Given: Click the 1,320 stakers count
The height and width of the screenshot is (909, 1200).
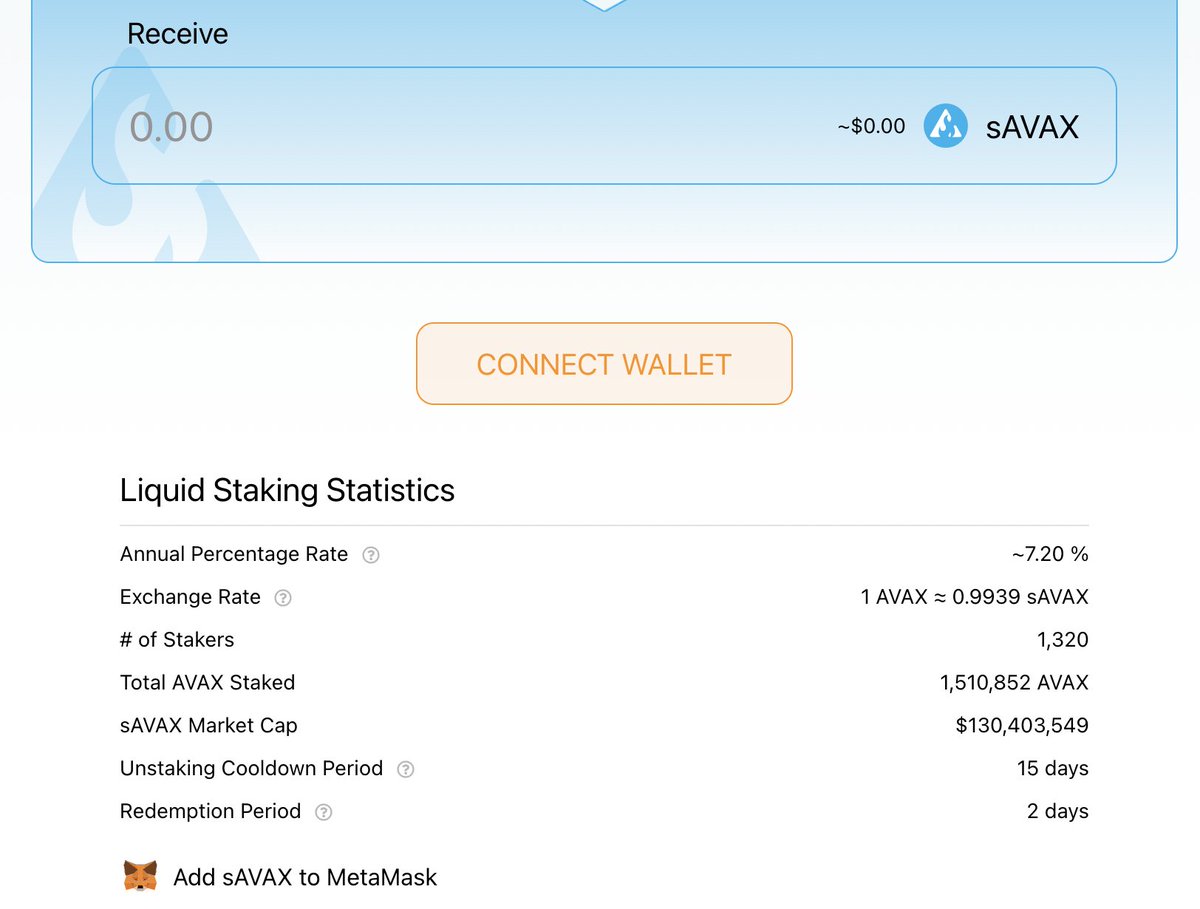Looking at the screenshot, I should pos(1063,640).
